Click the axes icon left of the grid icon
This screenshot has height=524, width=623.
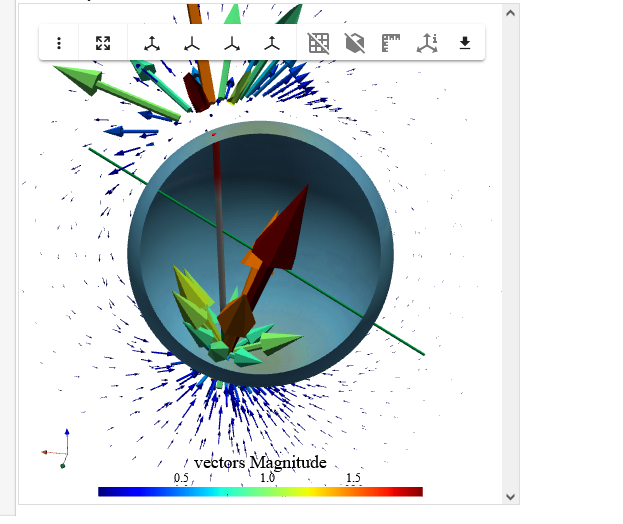point(272,43)
